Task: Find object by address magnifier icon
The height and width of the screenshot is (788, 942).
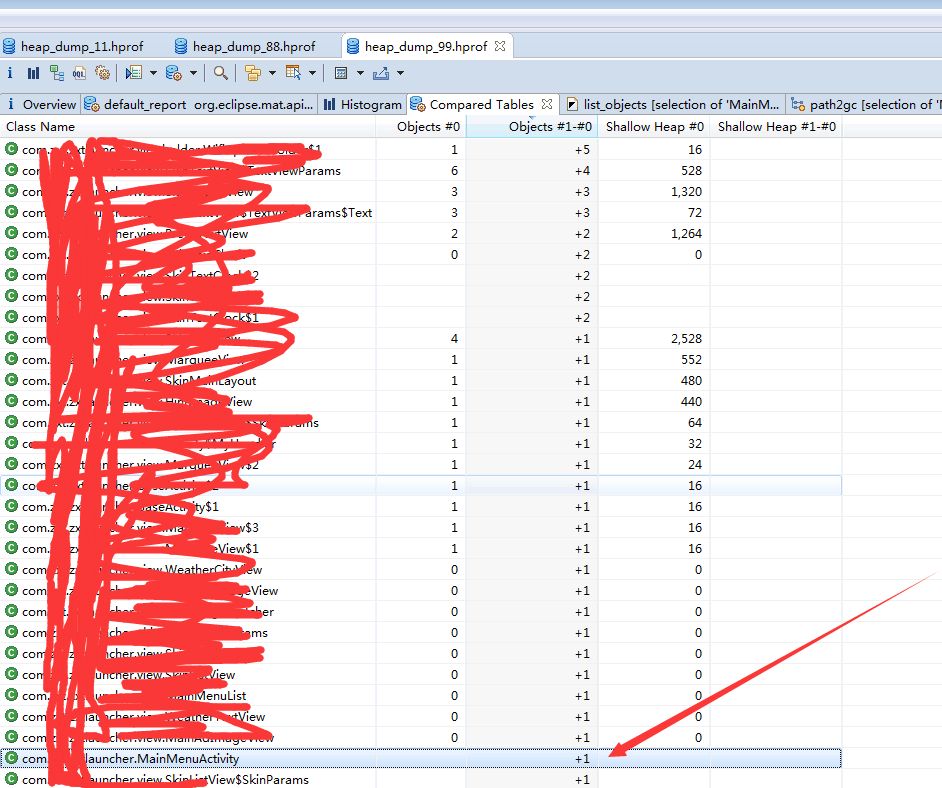Action: (220, 73)
